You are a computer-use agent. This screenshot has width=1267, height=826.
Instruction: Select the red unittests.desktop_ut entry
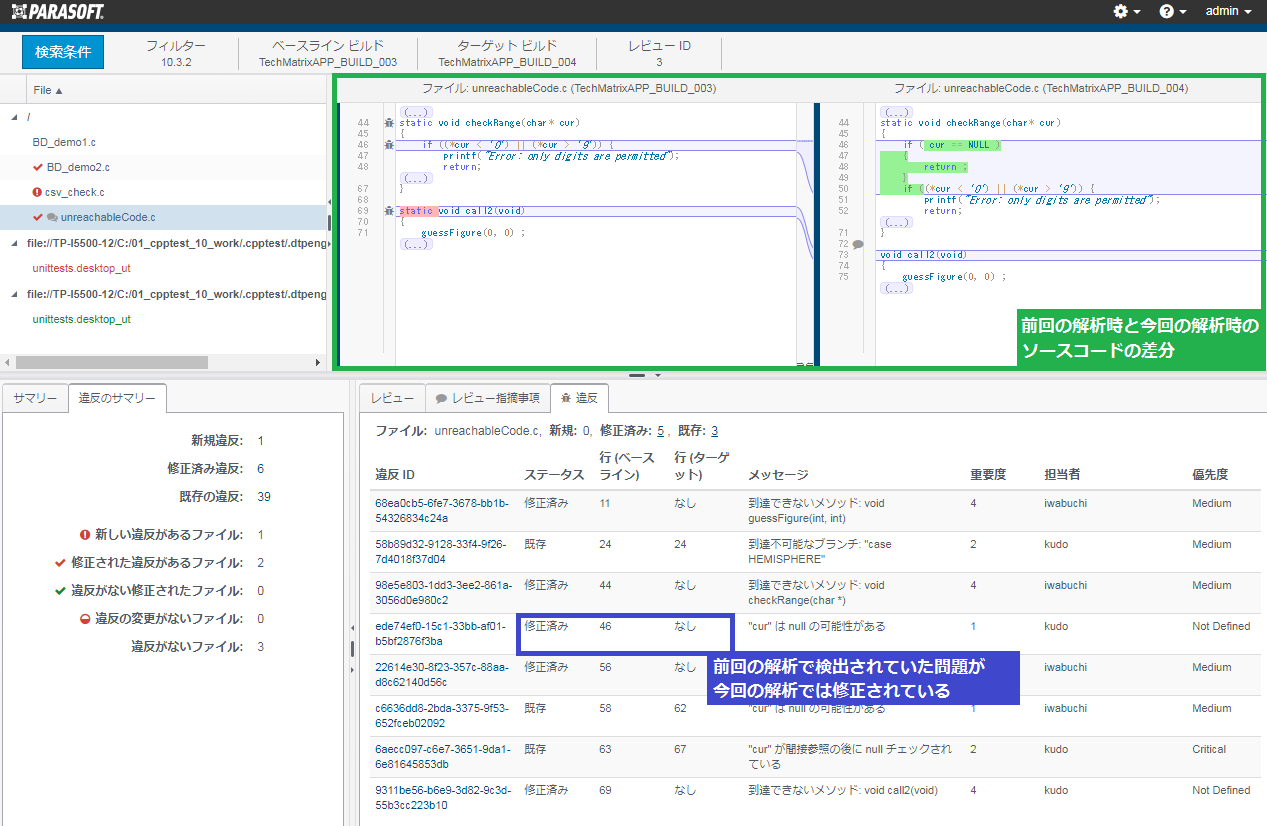pos(82,268)
